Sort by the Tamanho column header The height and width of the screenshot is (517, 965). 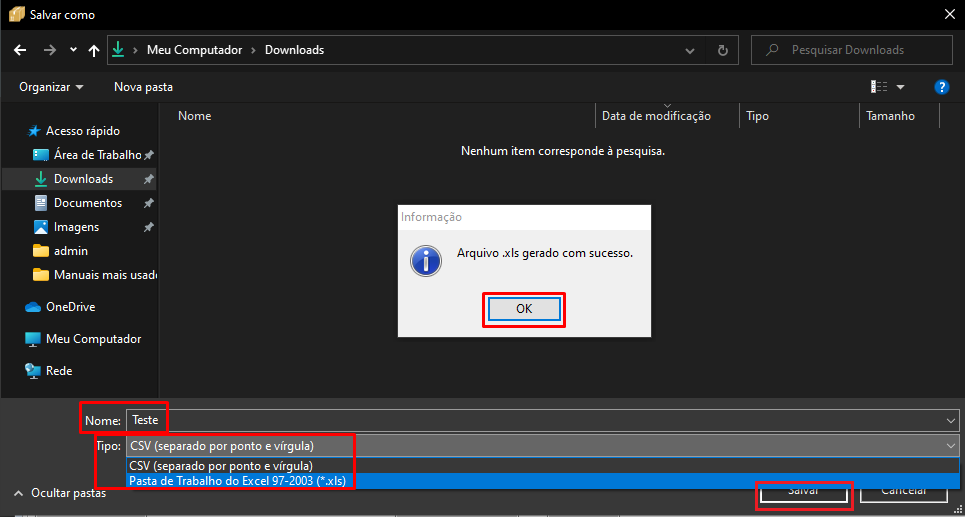(x=890, y=116)
